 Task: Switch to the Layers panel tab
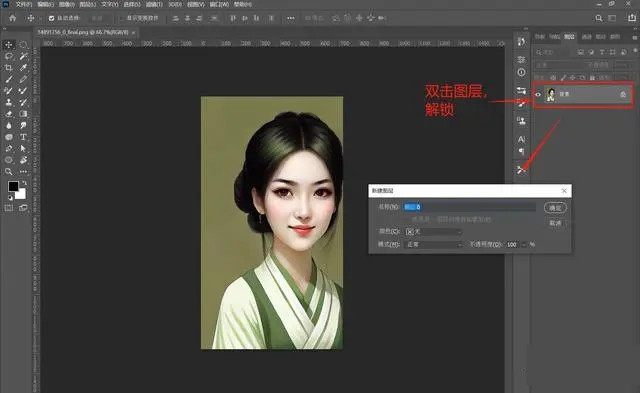coord(569,36)
